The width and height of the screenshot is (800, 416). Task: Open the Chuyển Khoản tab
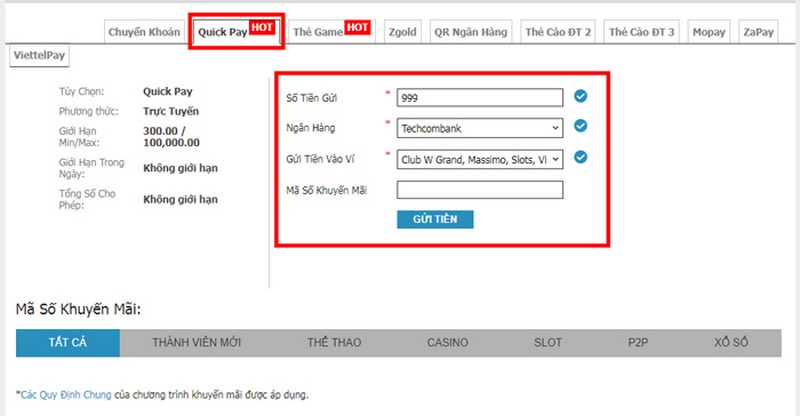point(144,32)
